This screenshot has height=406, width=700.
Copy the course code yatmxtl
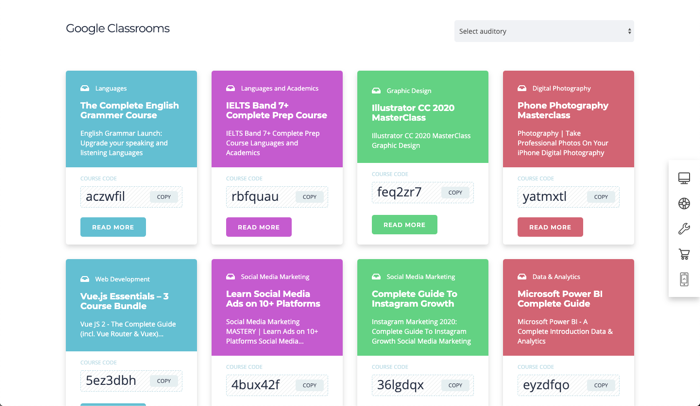point(601,197)
